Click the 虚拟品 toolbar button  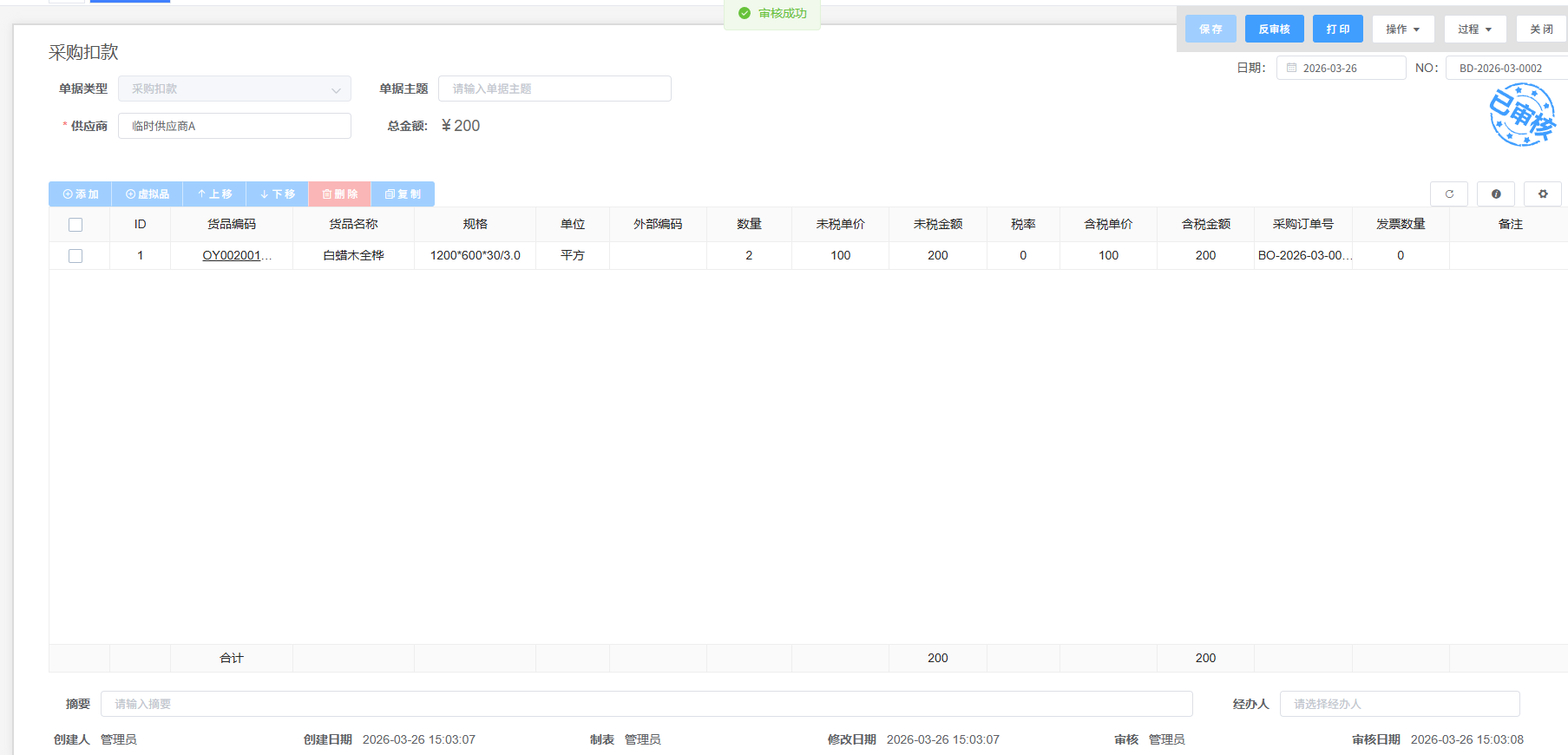pyautogui.click(x=148, y=194)
